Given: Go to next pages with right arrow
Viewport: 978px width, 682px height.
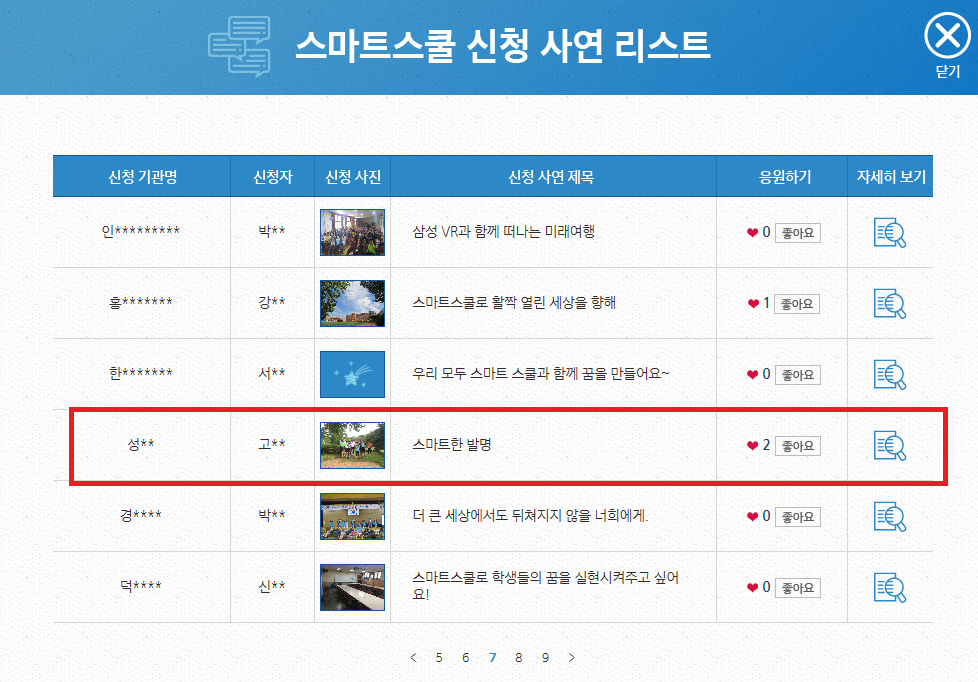Looking at the screenshot, I should pos(571,658).
